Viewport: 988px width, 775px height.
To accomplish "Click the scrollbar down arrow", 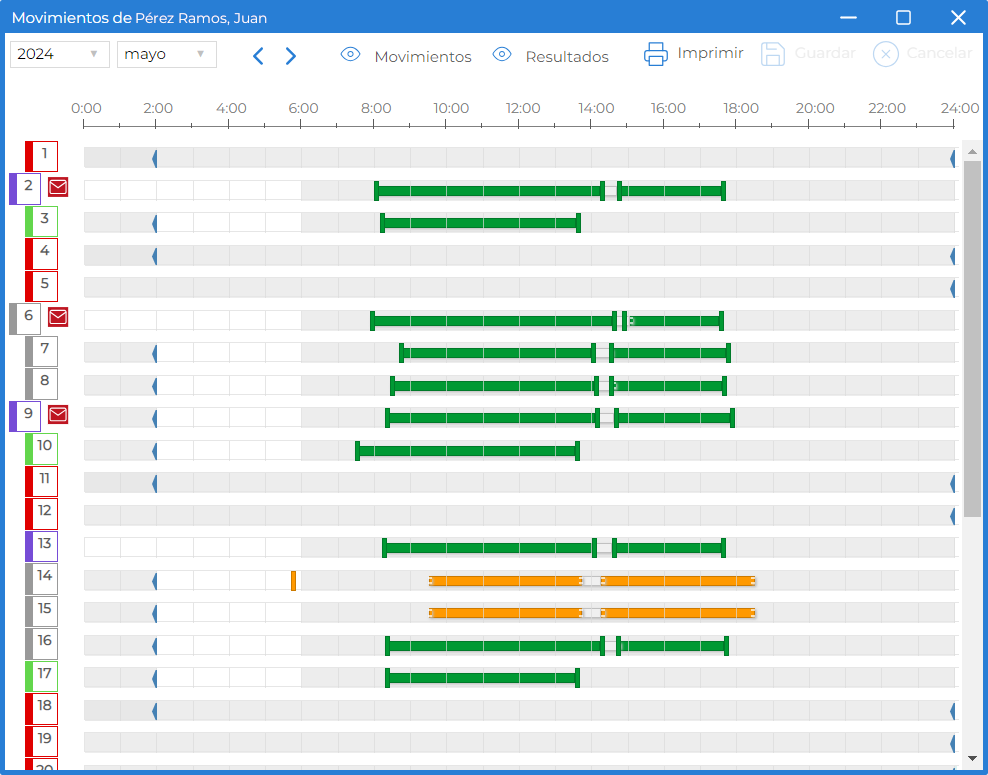I will pyautogui.click(x=972, y=759).
